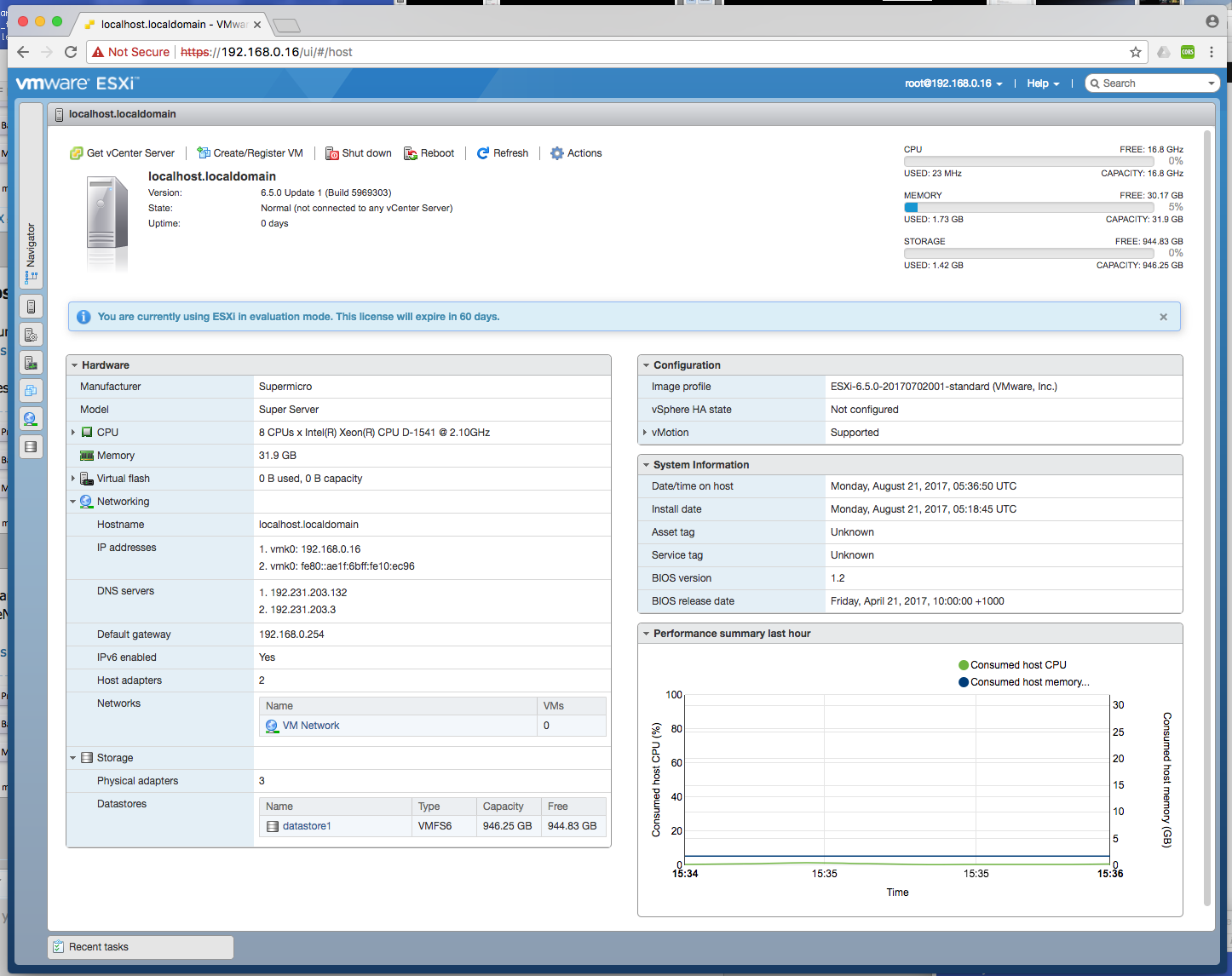Click the host icon beside localhost.localdomain title
Image resolution: width=1232 pixels, height=976 pixels.
click(x=58, y=114)
